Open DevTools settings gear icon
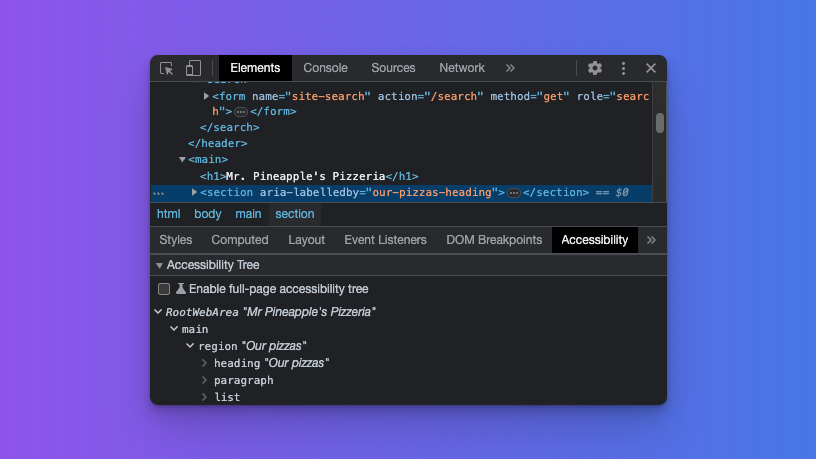 [x=595, y=68]
